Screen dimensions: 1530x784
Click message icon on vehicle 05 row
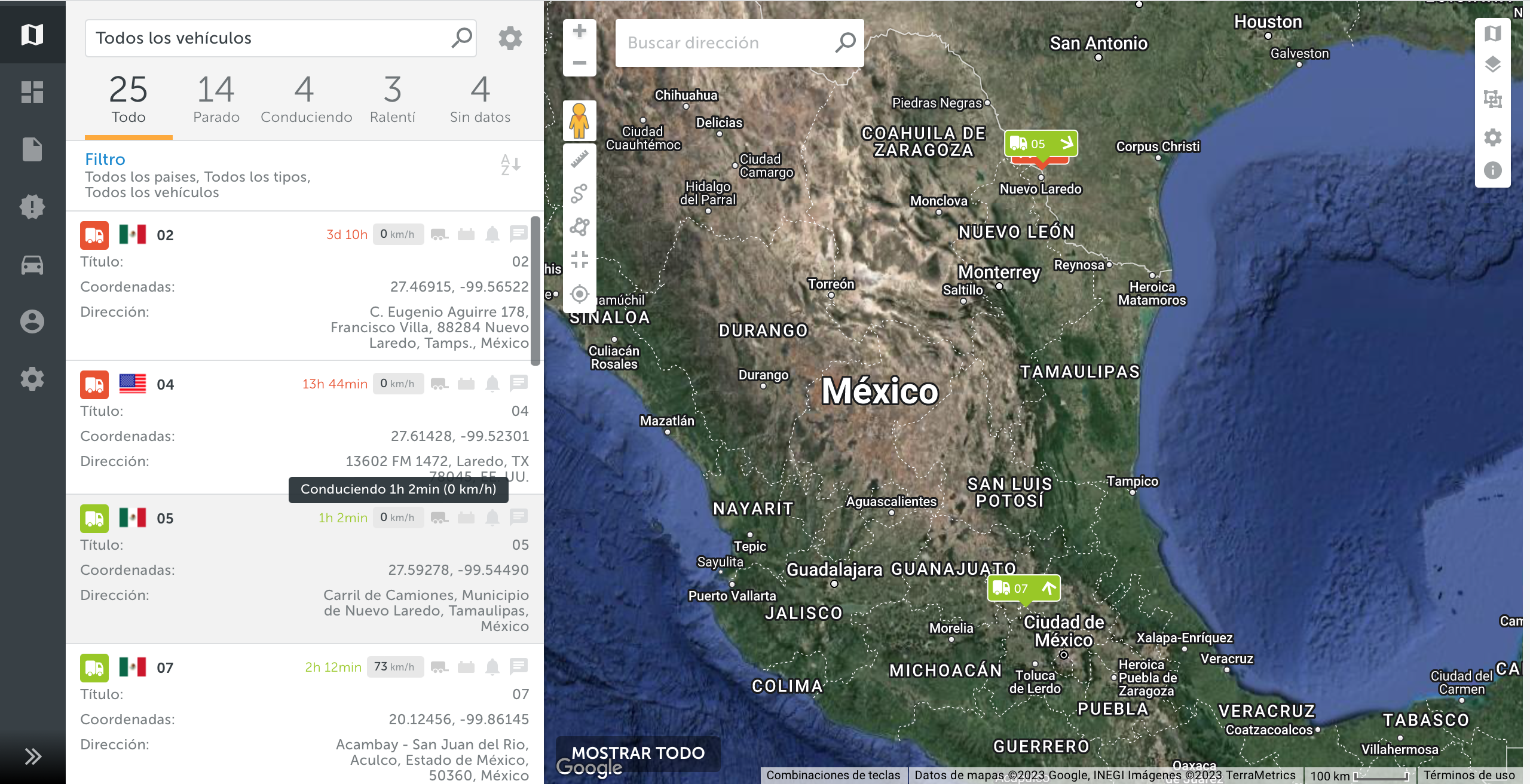tap(519, 517)
